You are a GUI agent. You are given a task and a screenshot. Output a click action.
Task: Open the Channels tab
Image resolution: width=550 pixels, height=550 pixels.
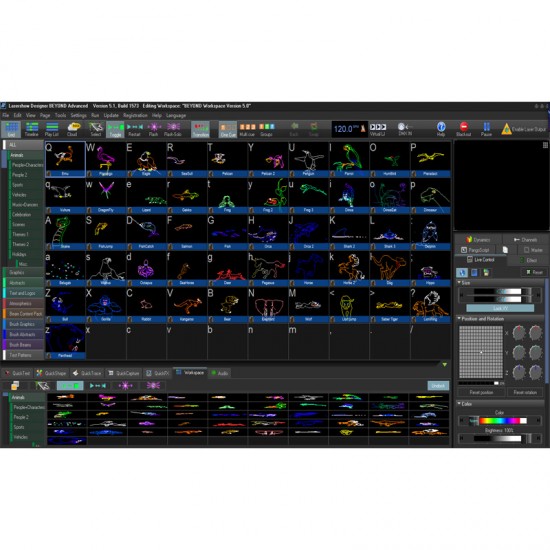pos(525,240)
